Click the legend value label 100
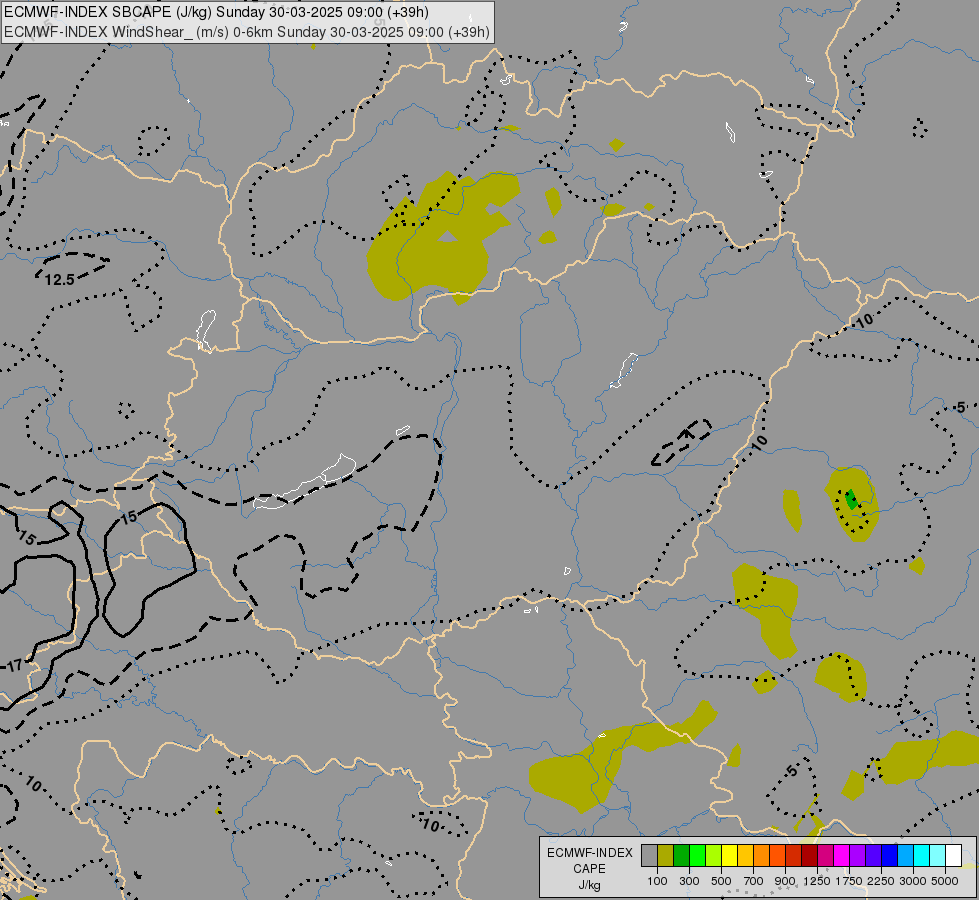The image size is (979, 900). pyautogui.click(x=657, y=881)
